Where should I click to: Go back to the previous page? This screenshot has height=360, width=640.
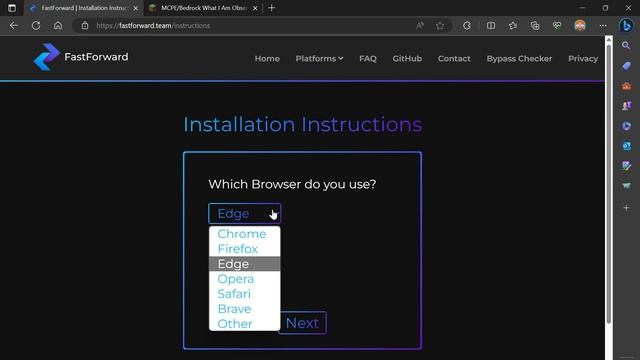click(x=14, y=25)
